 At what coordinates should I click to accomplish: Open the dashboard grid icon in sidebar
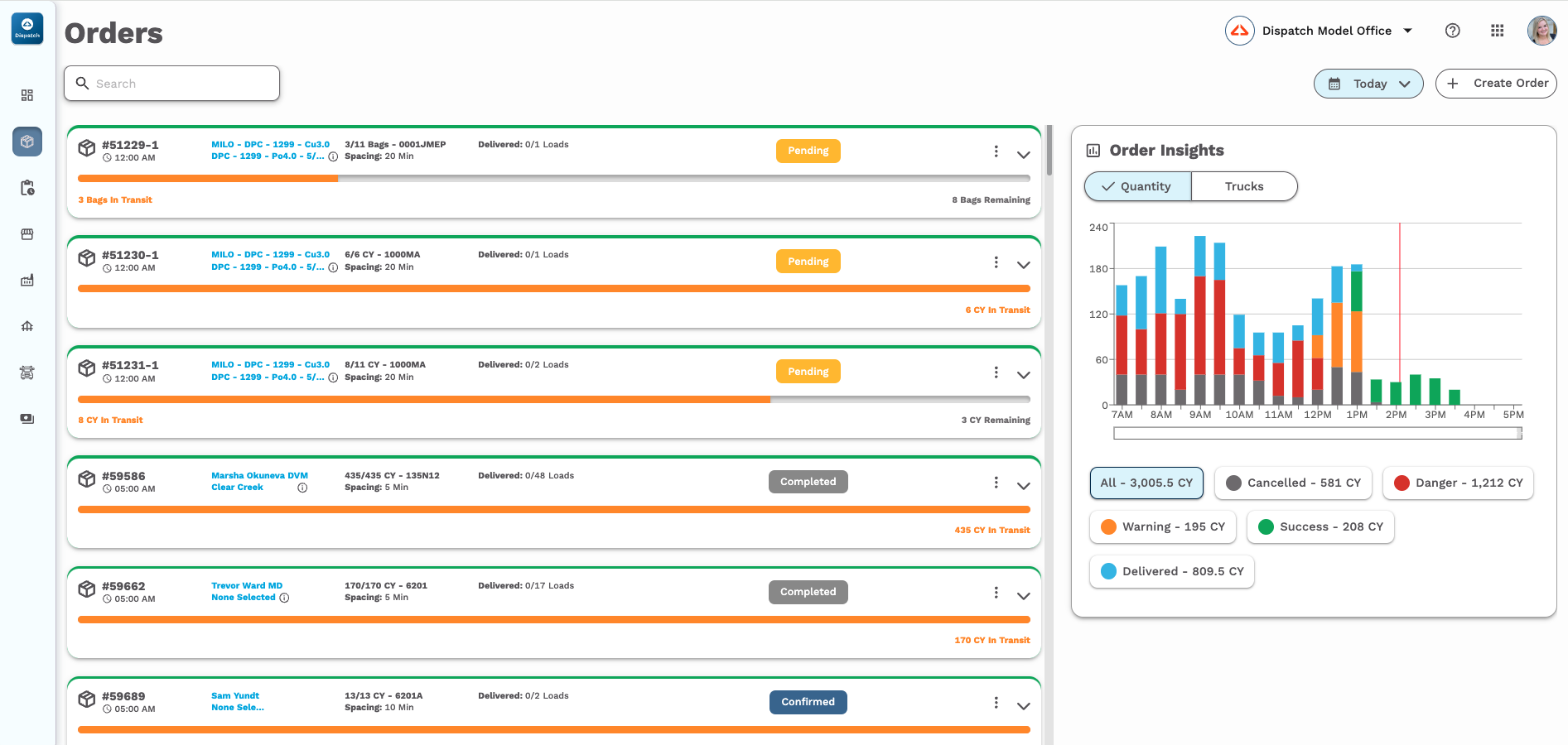pyautogui.click(x=27, y=95)
